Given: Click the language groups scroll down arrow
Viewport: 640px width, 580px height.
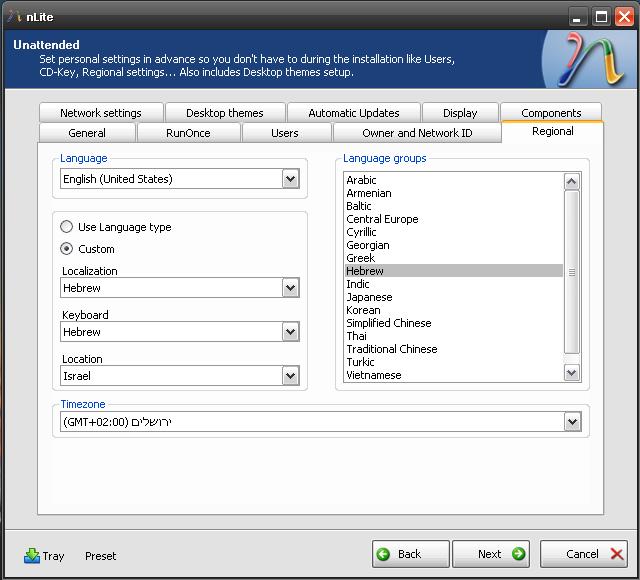Looking at the screenshot, I should 571,372.
